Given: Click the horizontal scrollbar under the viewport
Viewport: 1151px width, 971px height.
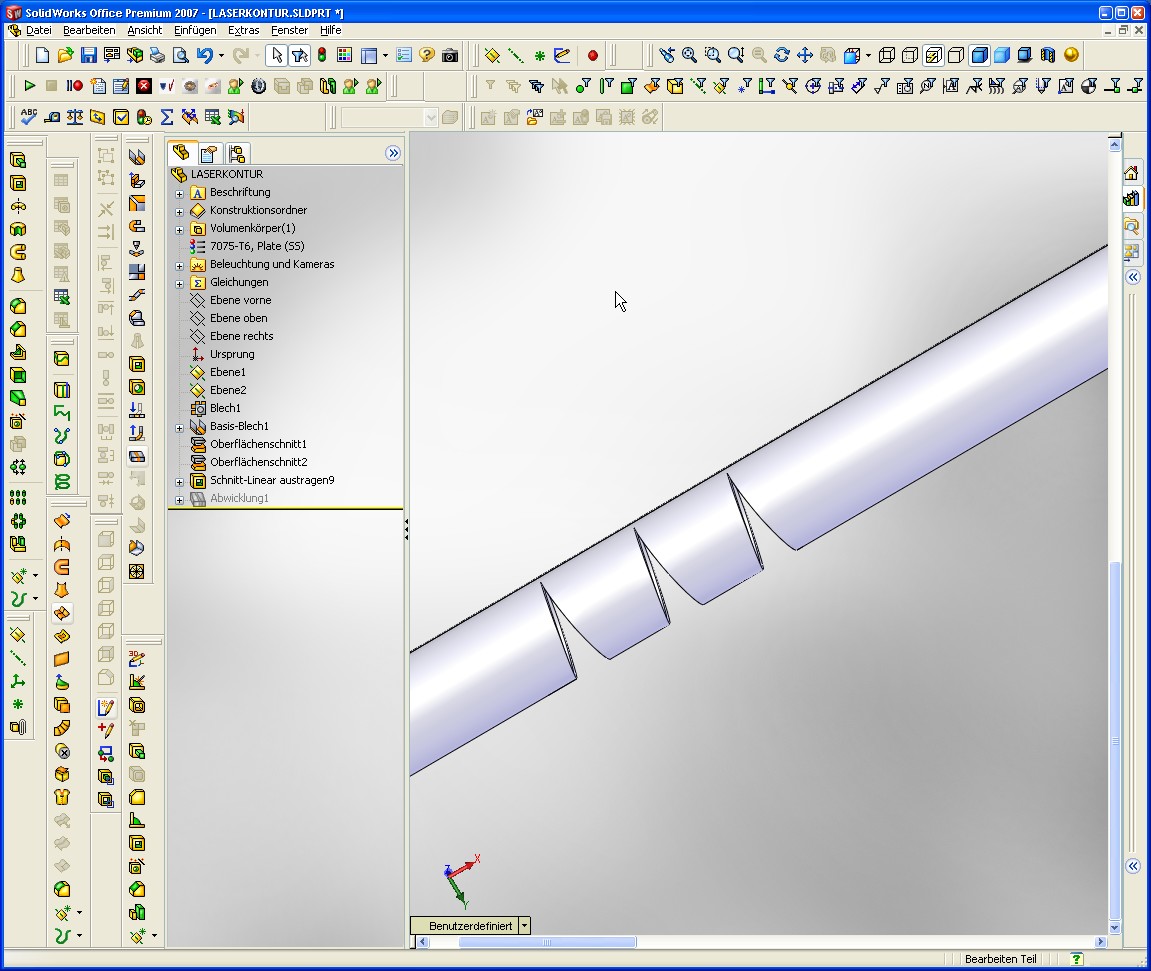Looking at the screenshot, I should [547, 942].
